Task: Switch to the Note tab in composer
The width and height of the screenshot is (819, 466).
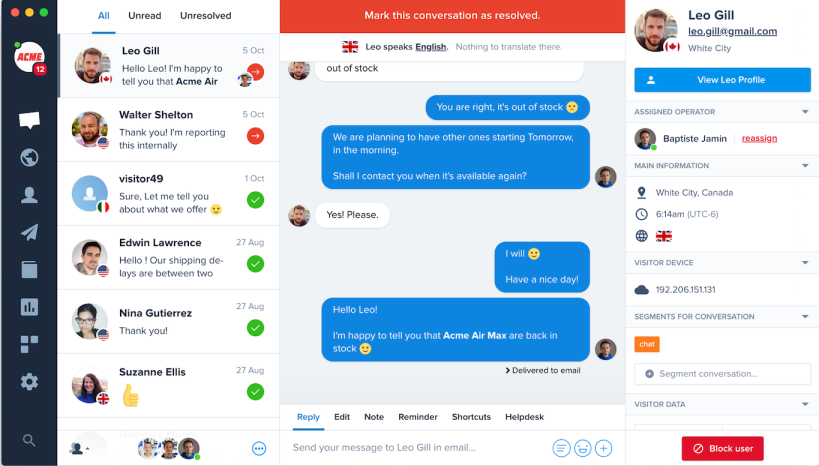Action: (x=374, y=417)
